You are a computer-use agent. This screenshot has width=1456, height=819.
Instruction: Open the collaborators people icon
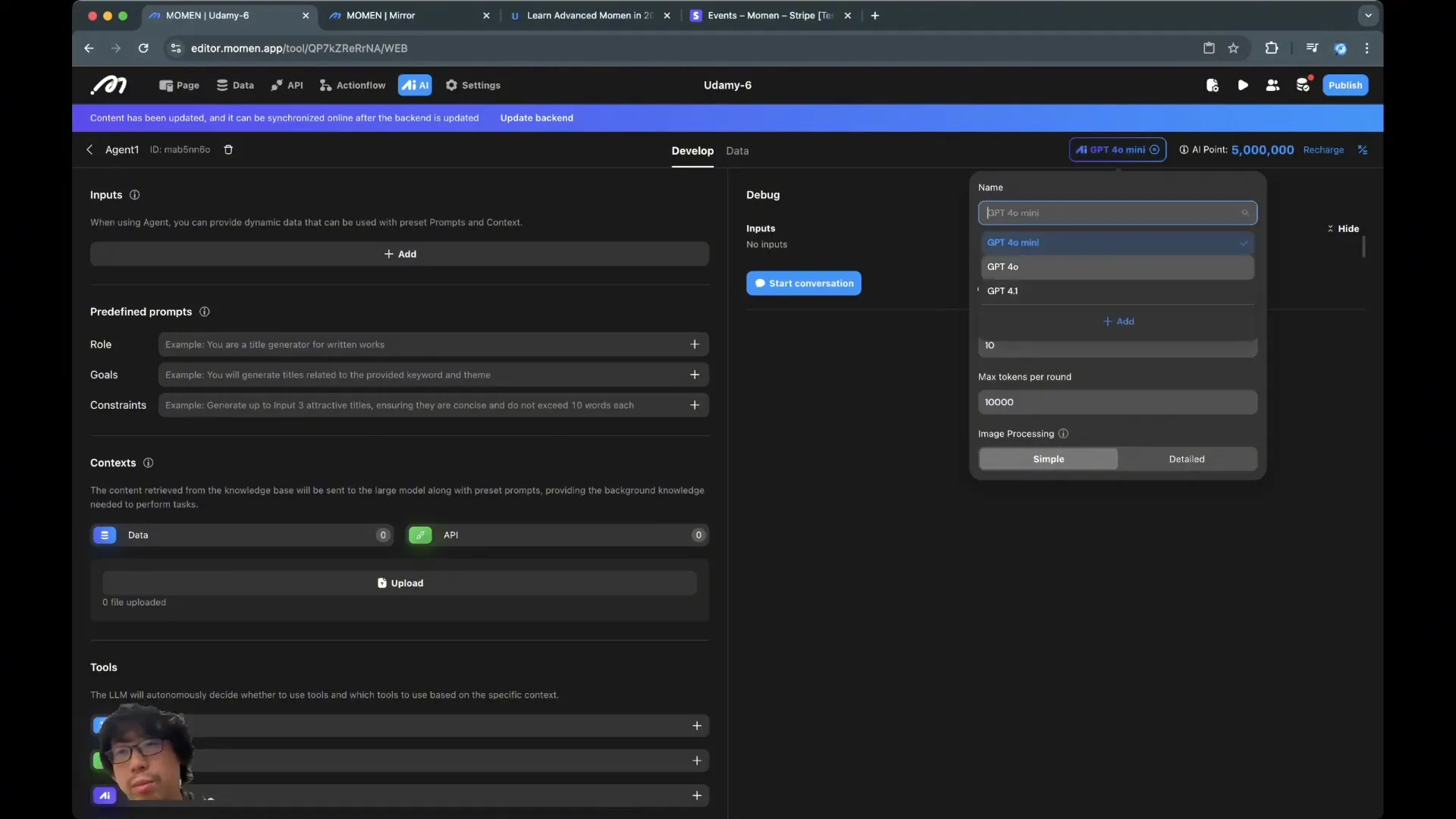(x=1272, y=85)
